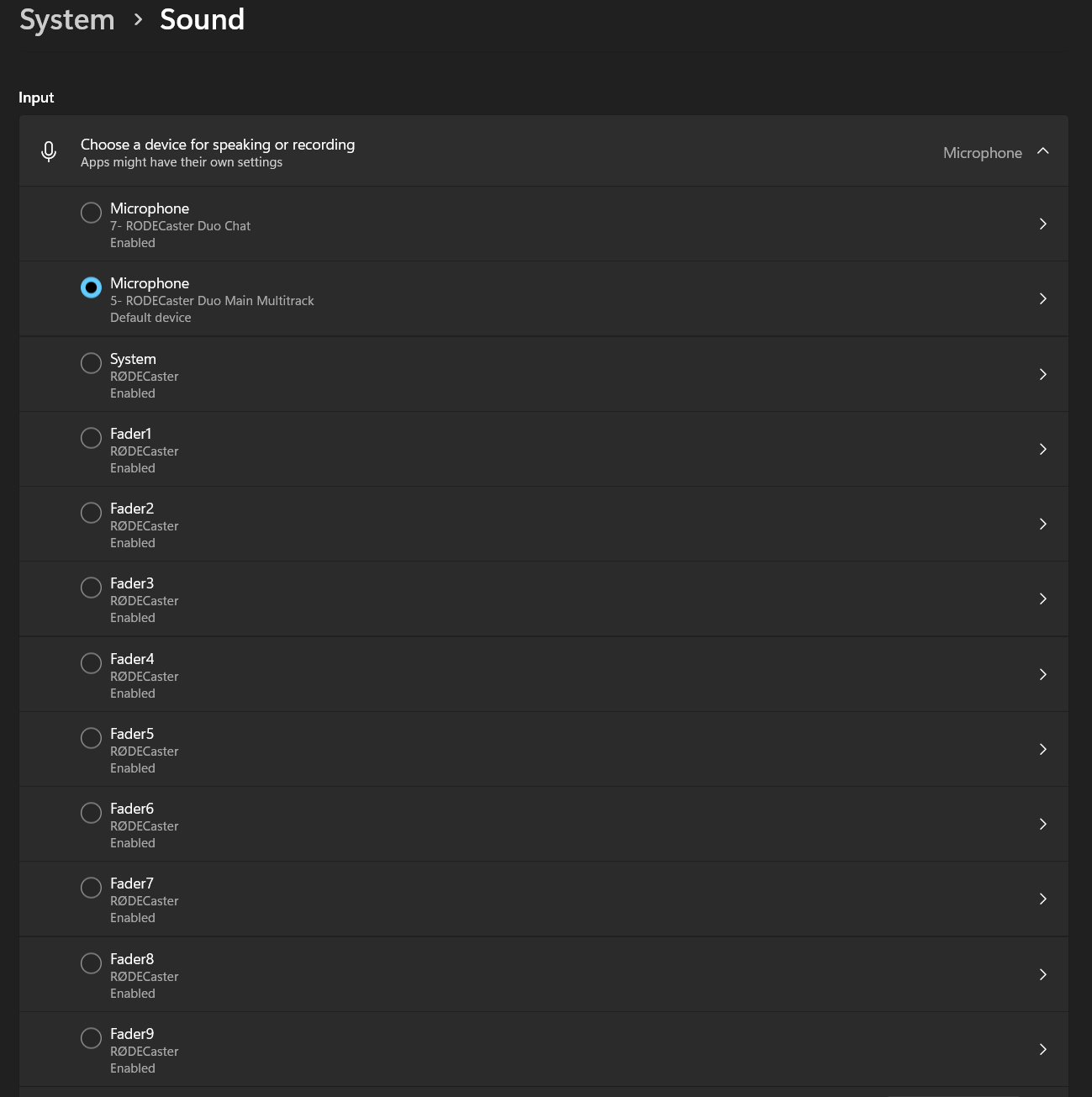Open Fader9 properties chevron
The image size is (1092, 1097).
[1042, 1049]
